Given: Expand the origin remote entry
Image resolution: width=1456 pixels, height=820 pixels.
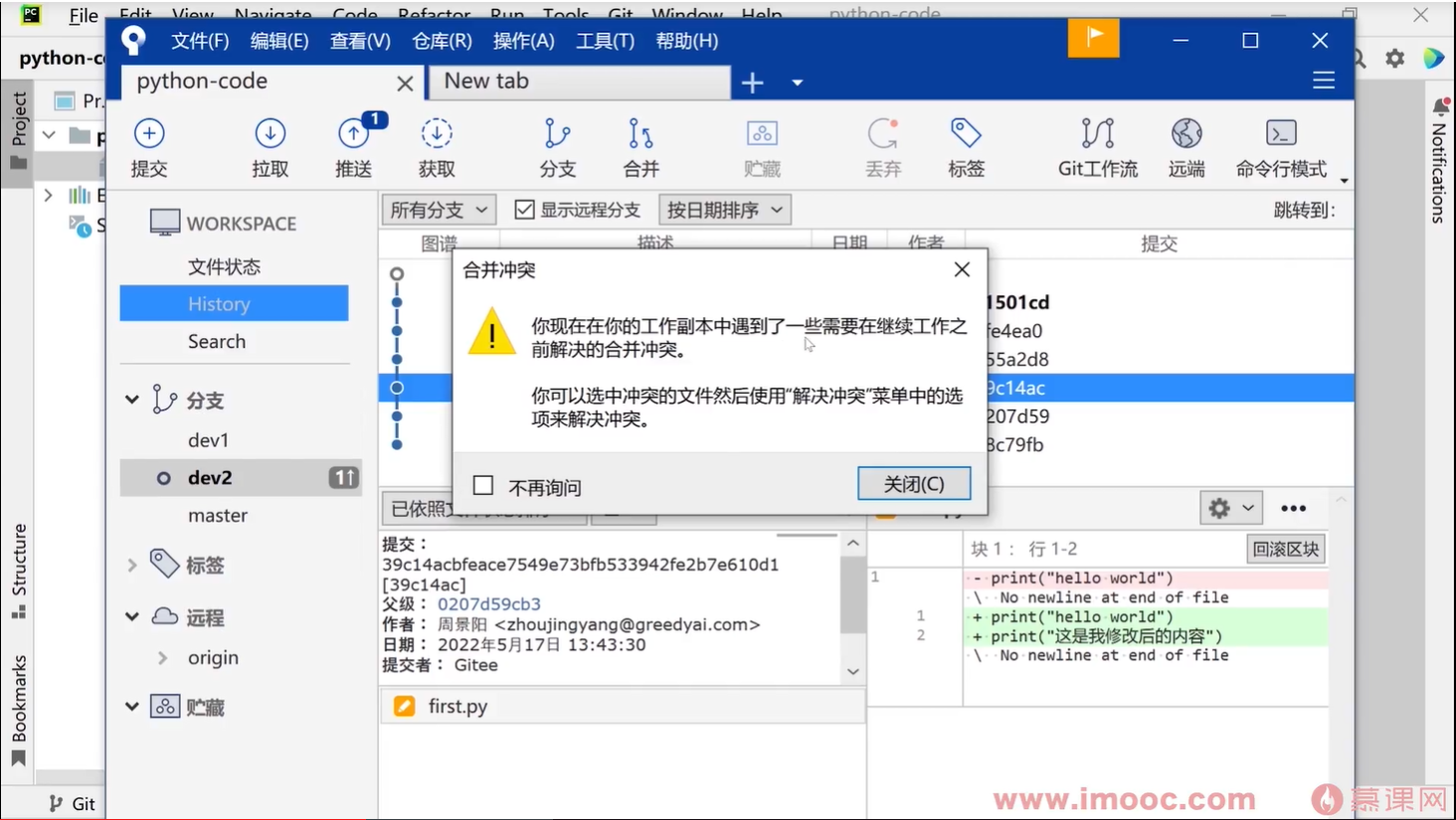Looking at the screenshot, I should tap(162, 657).
